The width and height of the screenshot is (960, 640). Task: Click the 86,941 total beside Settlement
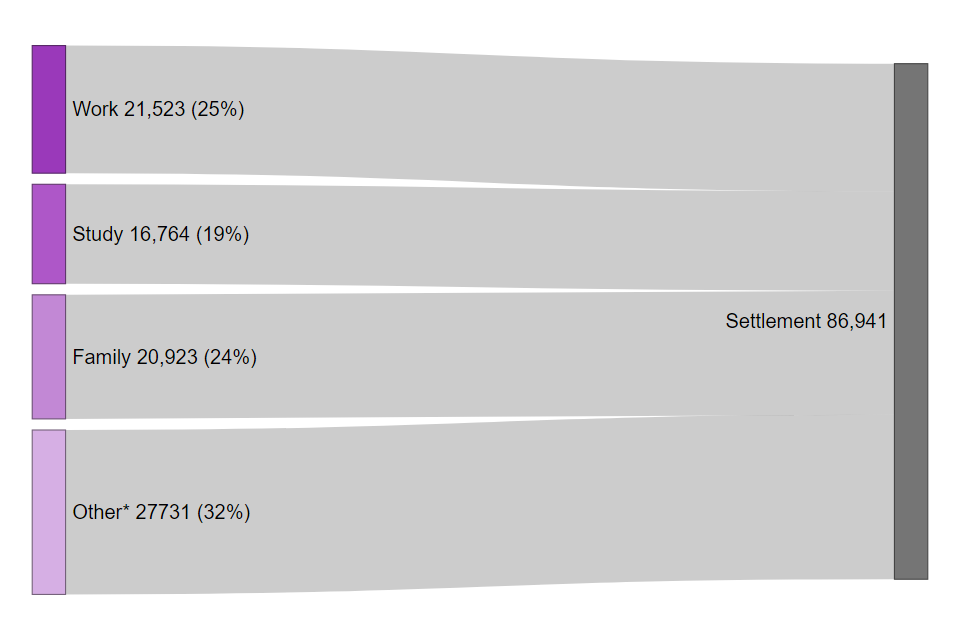pyautogui.click(x=857, y=321)
